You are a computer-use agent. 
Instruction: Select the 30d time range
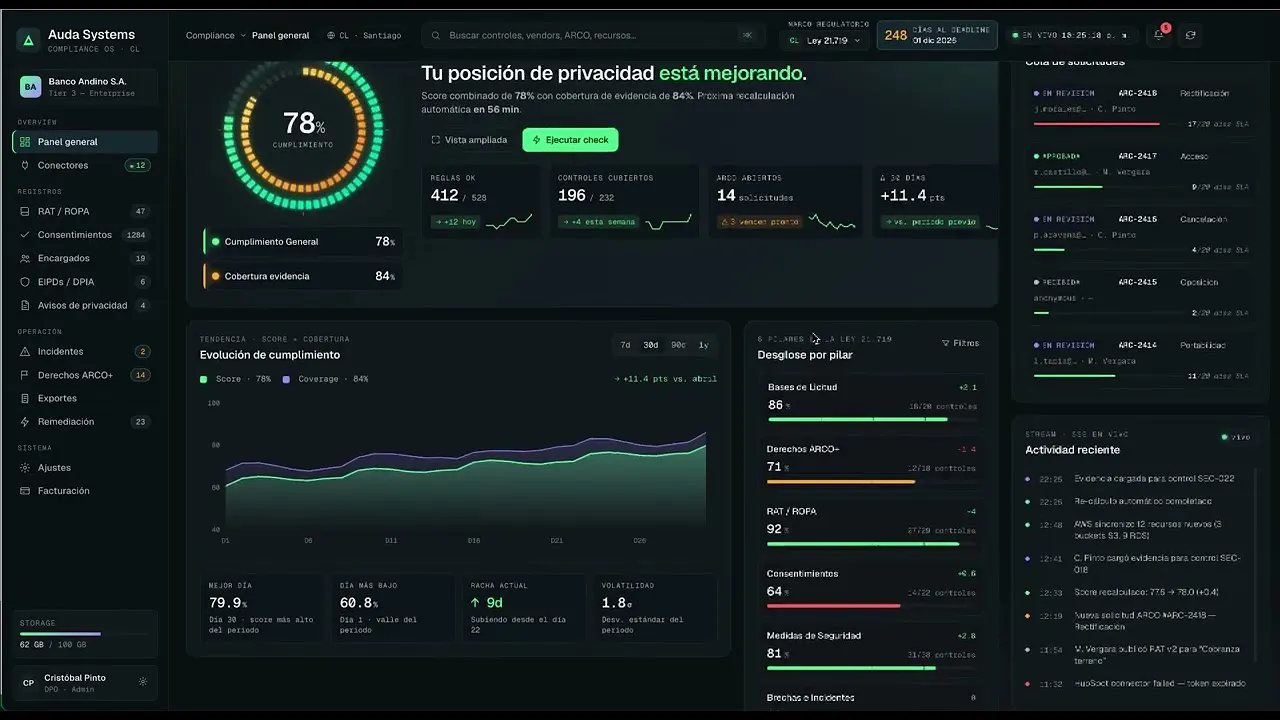point(651,345)
